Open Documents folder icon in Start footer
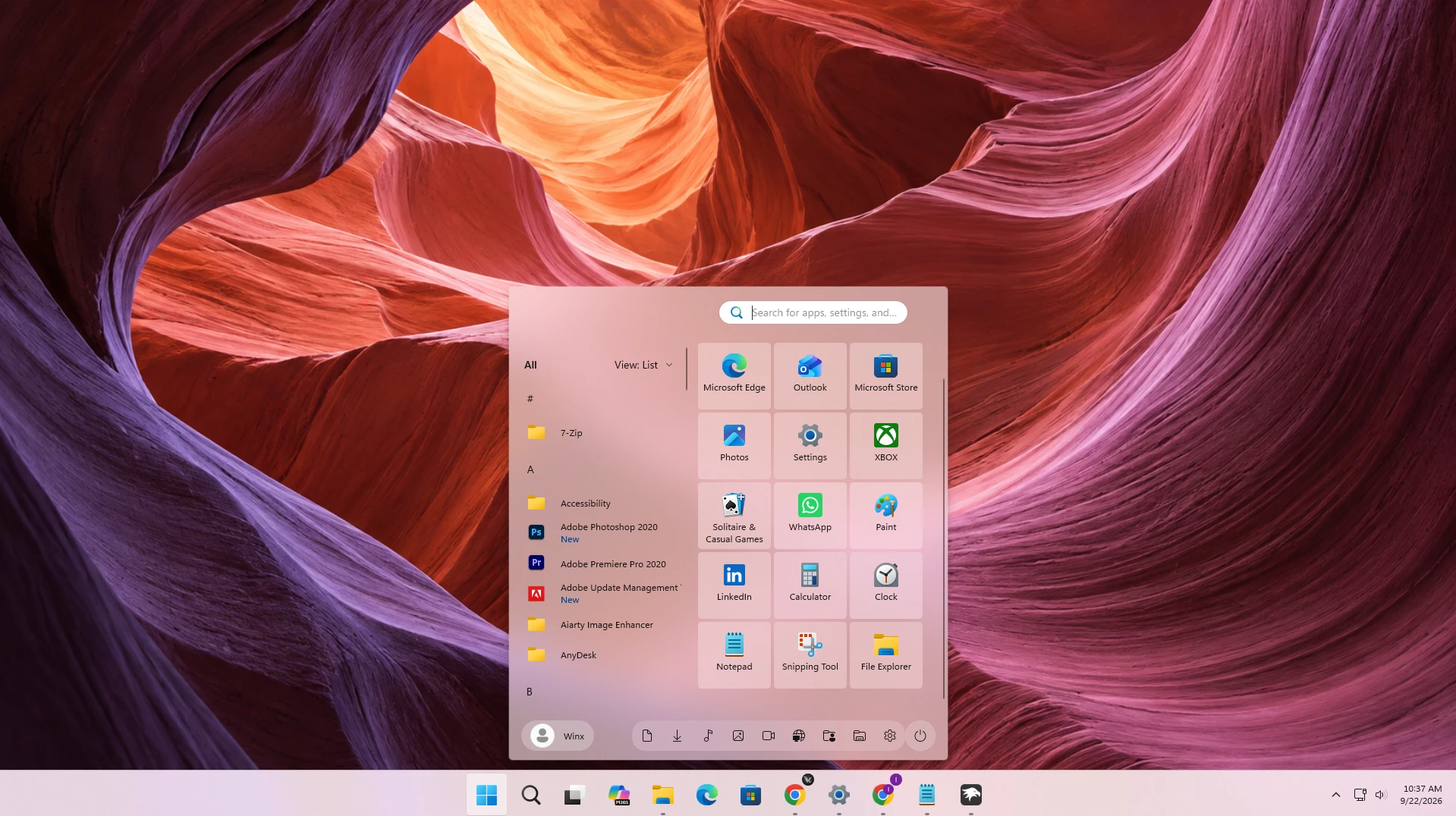The height and width of the screenshot is (816, 1456). [x=647, y=736]
